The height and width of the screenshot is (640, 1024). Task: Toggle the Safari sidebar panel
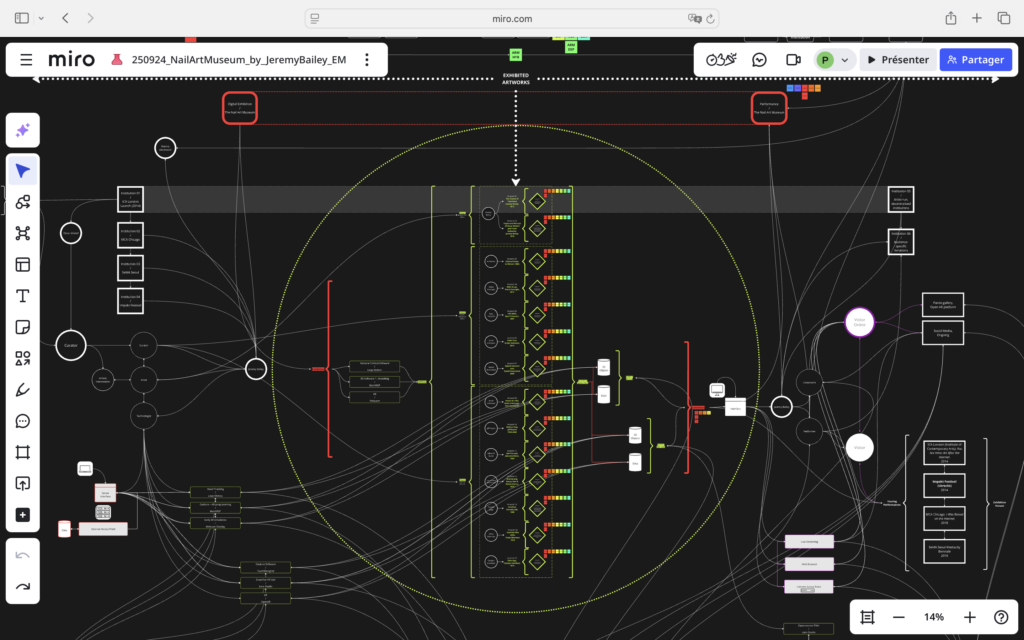coord(22,18)
